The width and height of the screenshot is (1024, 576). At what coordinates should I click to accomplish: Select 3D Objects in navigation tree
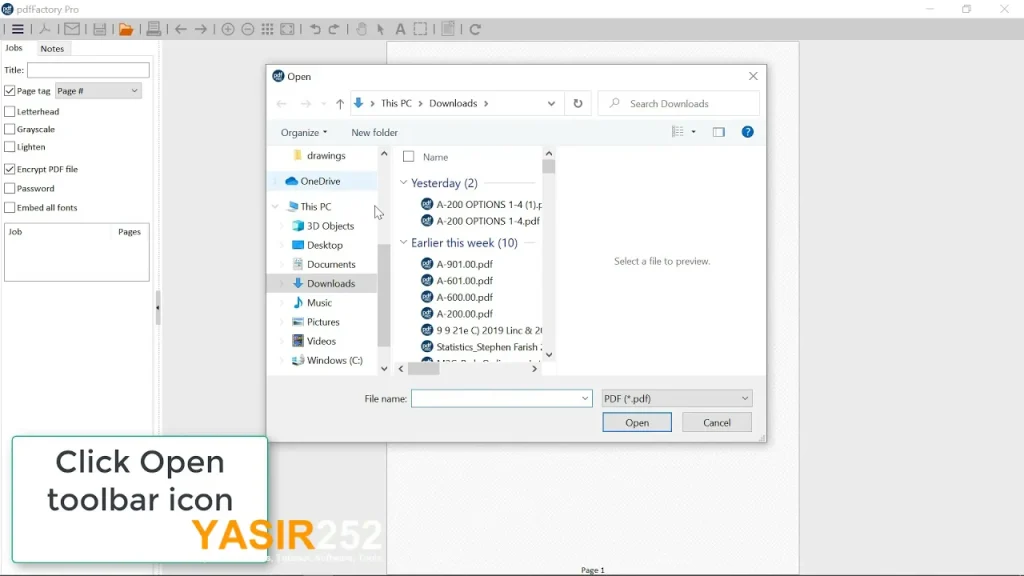[x=330, y=226]
